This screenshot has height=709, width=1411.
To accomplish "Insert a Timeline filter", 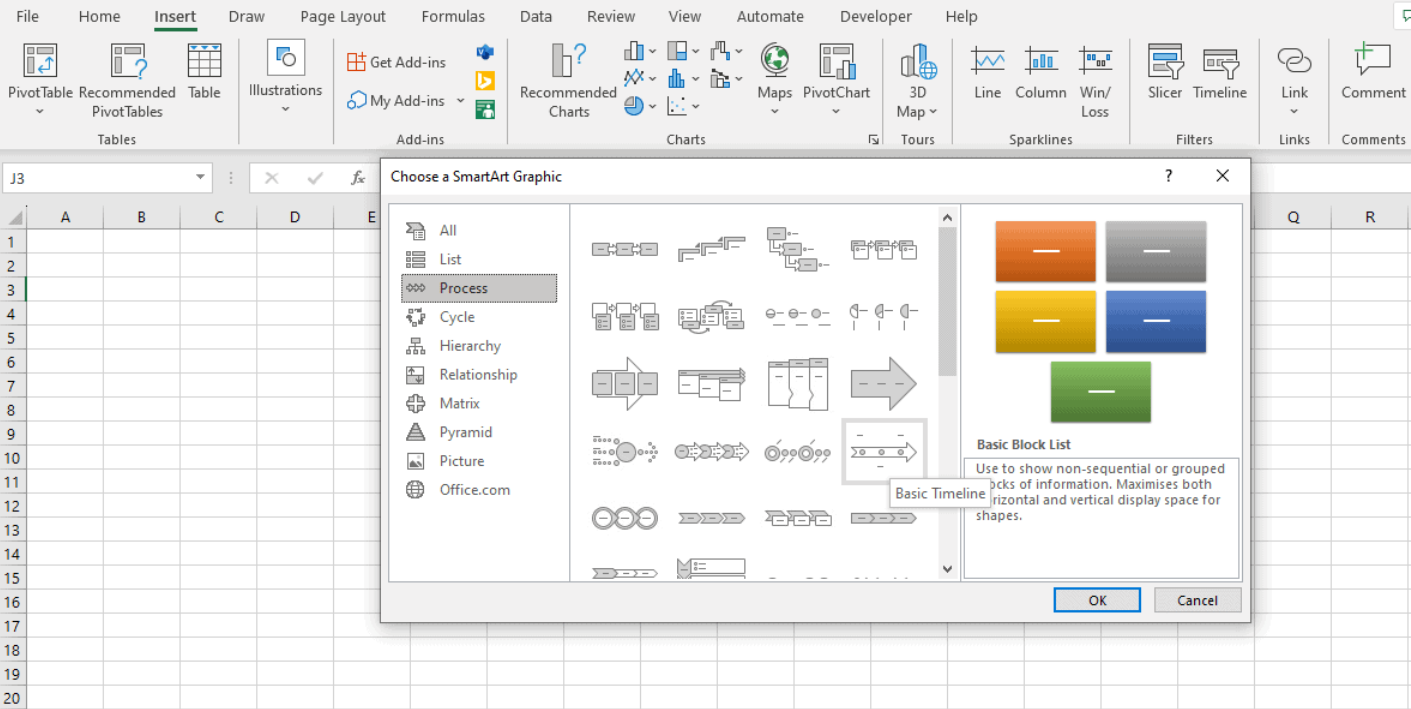I will (1220, 75).
